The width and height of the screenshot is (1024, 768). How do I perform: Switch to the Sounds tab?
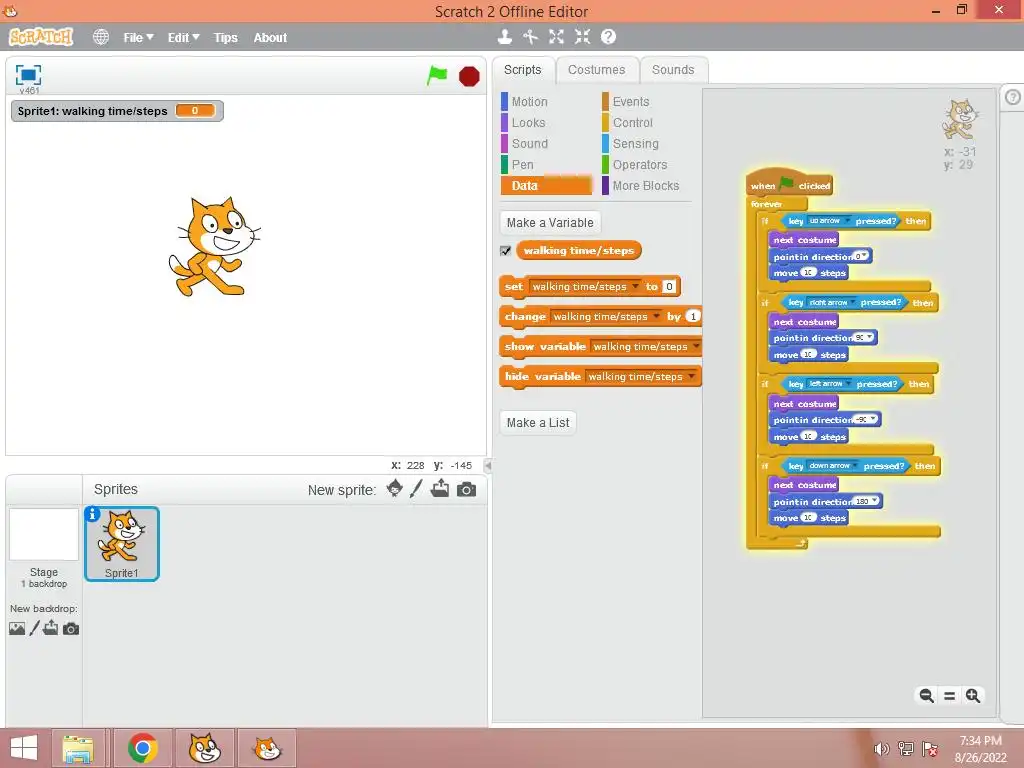click(x=673, y=70)
